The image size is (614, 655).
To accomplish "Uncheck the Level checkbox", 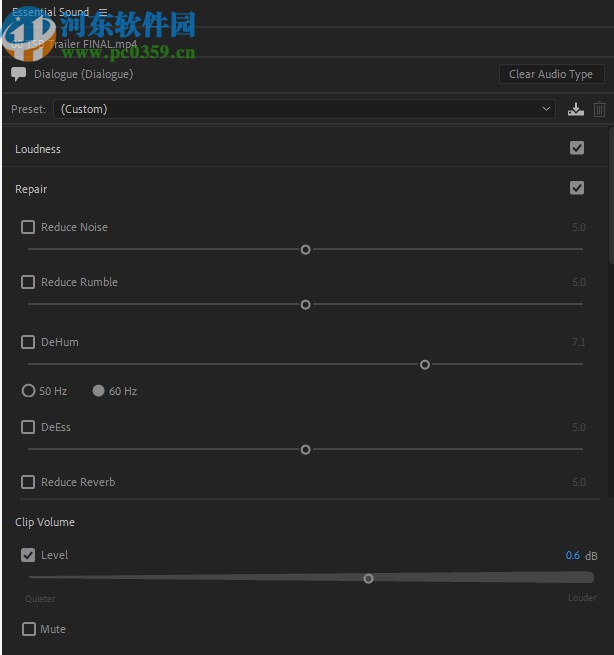I will pyautogui.click(x=28, y=555).
